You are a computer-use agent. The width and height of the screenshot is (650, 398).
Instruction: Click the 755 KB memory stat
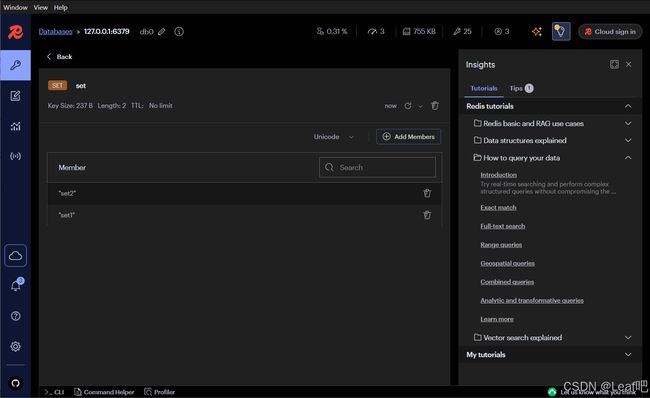[419, 32]
